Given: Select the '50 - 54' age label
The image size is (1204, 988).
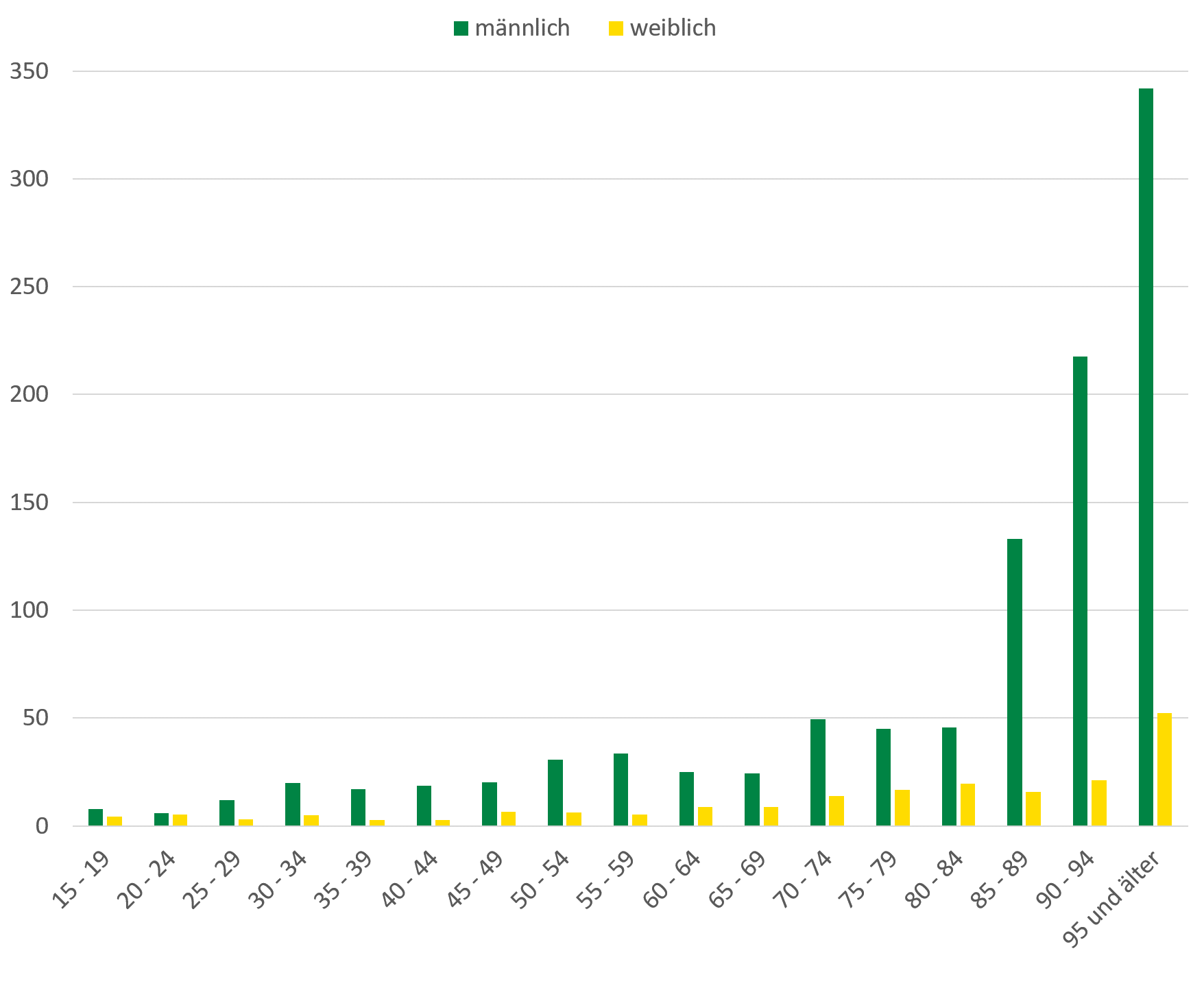Looking at the screenshot, I should pyautogui.click(x=541, y=880).
